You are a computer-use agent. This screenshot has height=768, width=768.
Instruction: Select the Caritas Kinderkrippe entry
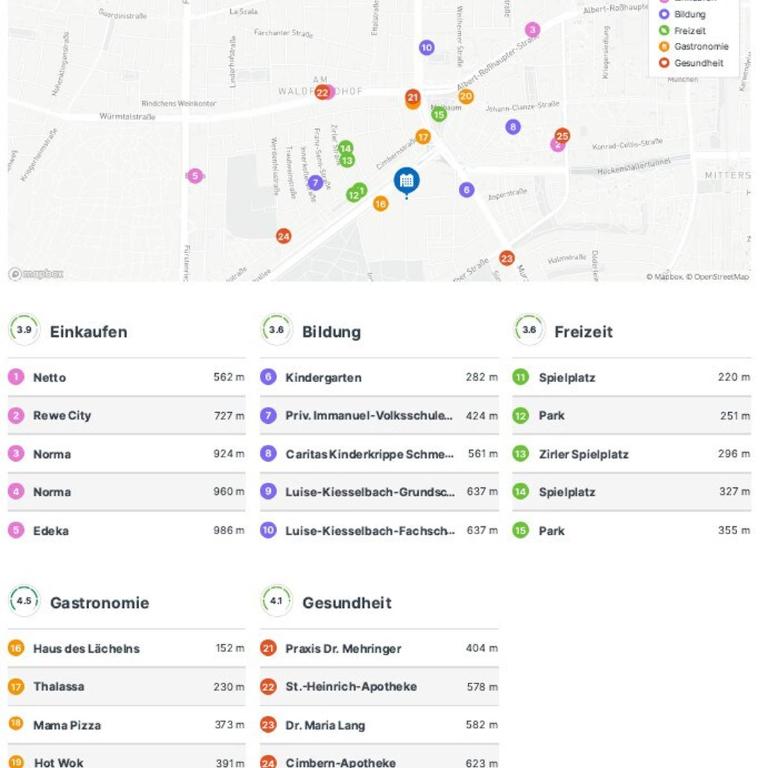coord(379,454)
